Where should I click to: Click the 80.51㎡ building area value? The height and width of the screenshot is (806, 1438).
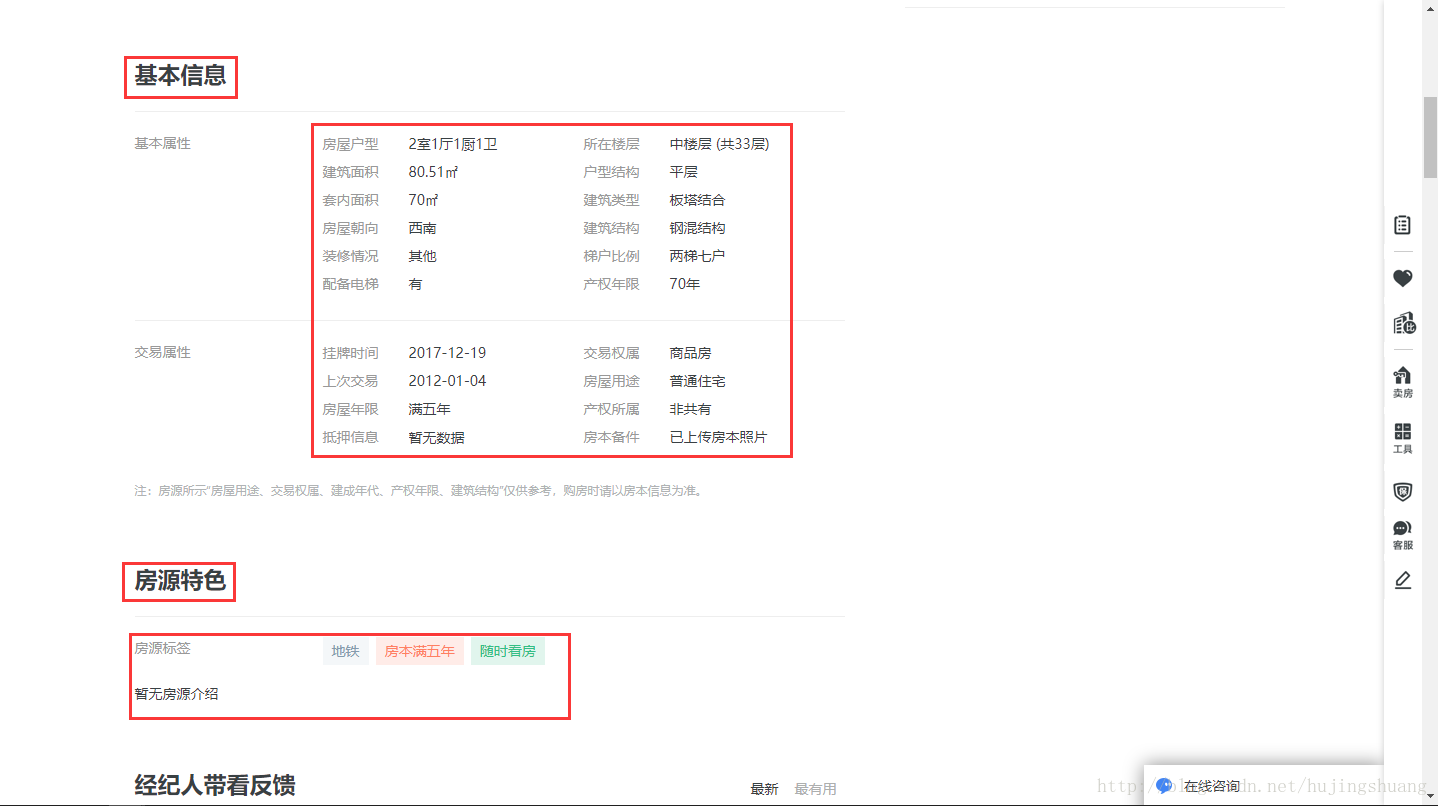[433, 172]
